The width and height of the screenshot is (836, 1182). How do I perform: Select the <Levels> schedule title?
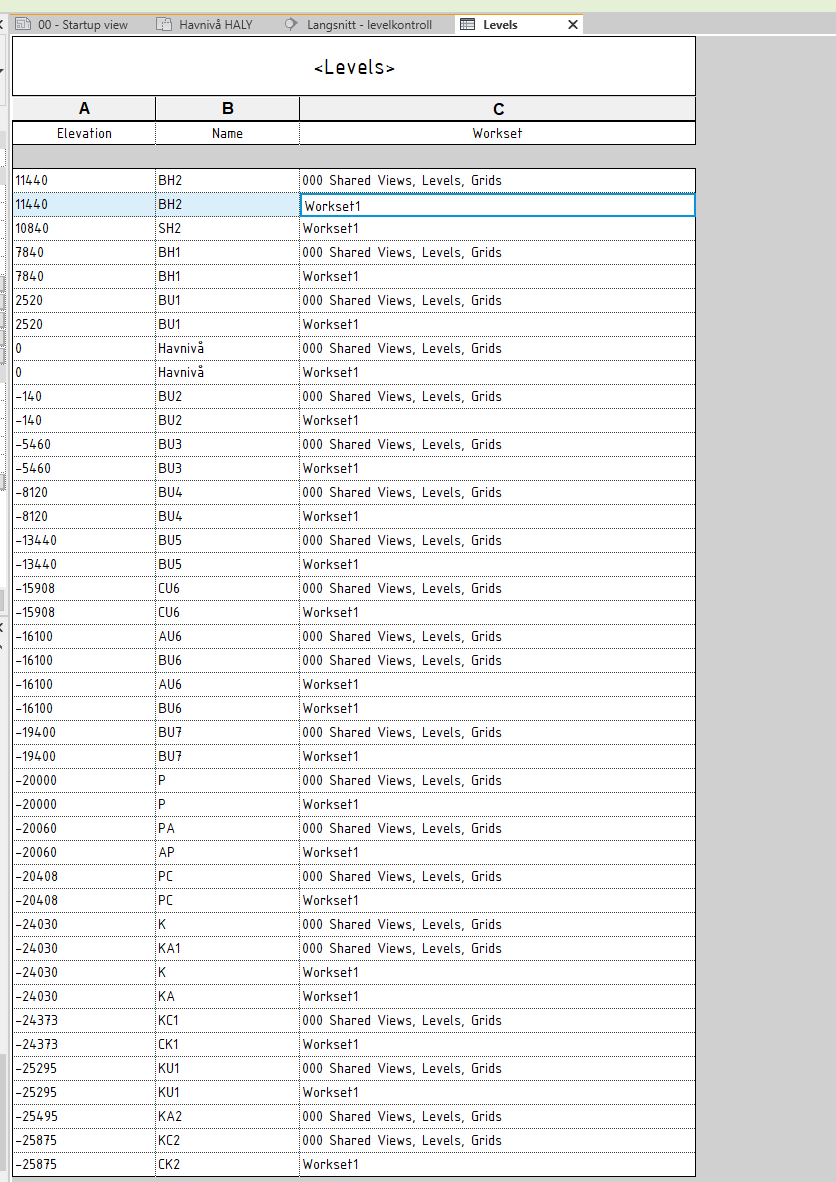pos(352,65)
